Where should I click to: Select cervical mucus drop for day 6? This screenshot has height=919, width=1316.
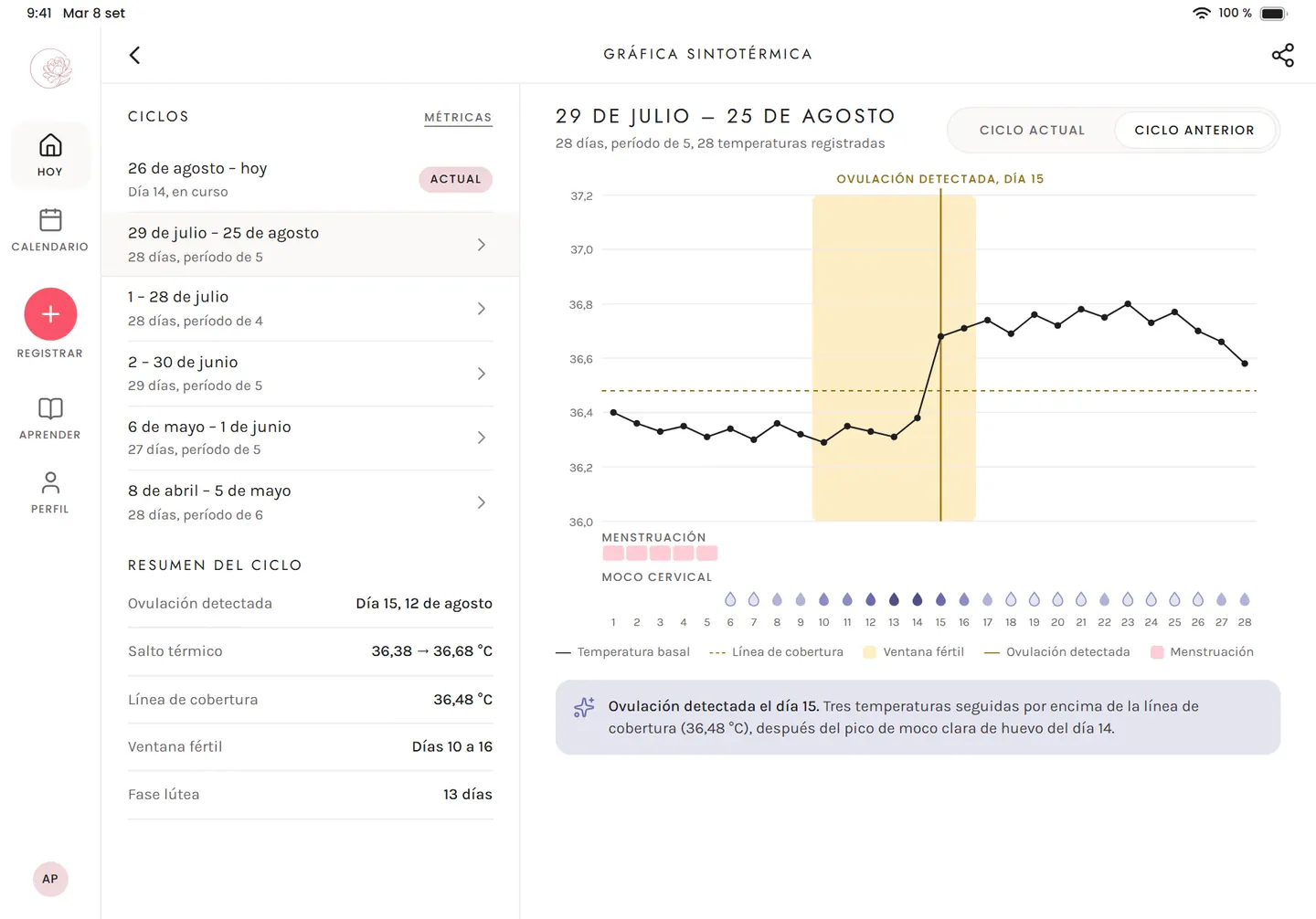[x=730, y=599]
